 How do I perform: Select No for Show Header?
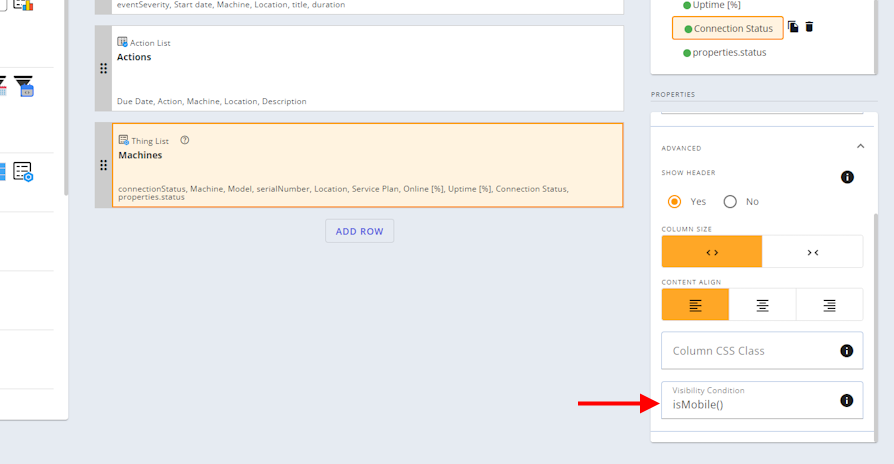click(730, 201)
